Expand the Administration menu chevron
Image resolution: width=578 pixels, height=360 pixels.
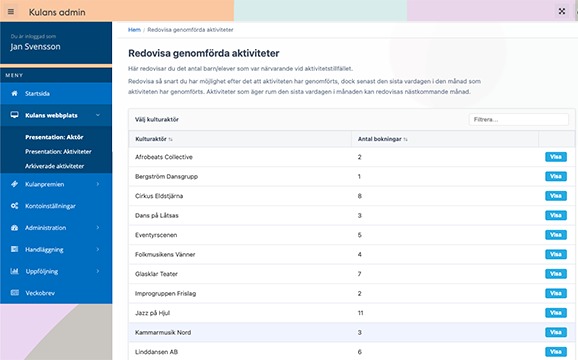(98, 227)
